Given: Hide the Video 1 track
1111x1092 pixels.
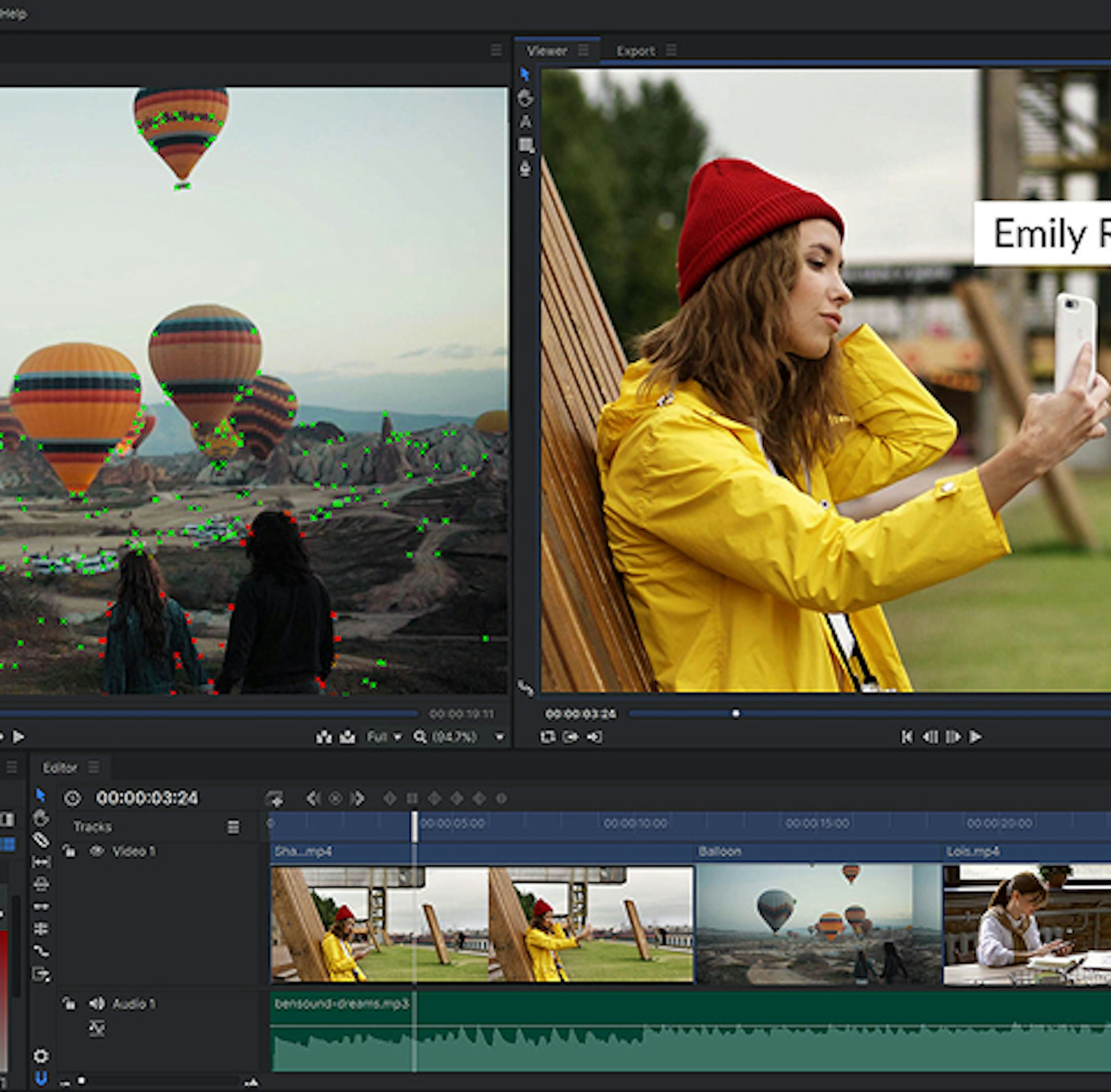Looking at the screenshot, I should tap(96, 851).
